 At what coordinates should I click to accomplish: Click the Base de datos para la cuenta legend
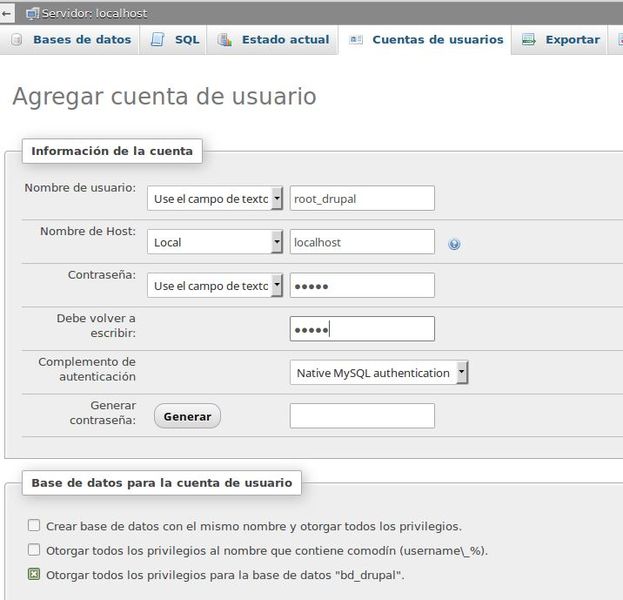pyautogui.click(x=162, y=483)
